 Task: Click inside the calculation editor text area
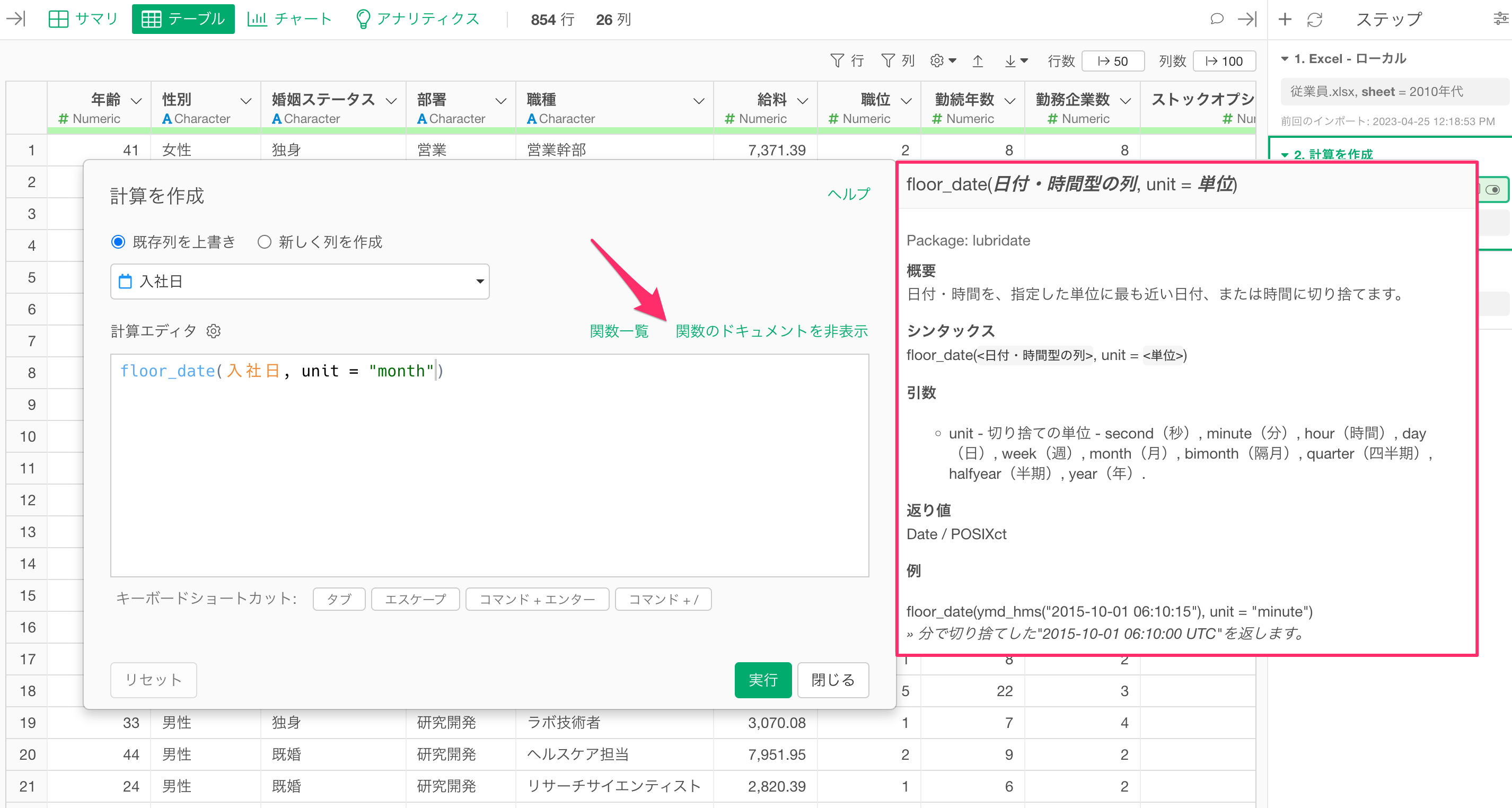pos(489,465)
